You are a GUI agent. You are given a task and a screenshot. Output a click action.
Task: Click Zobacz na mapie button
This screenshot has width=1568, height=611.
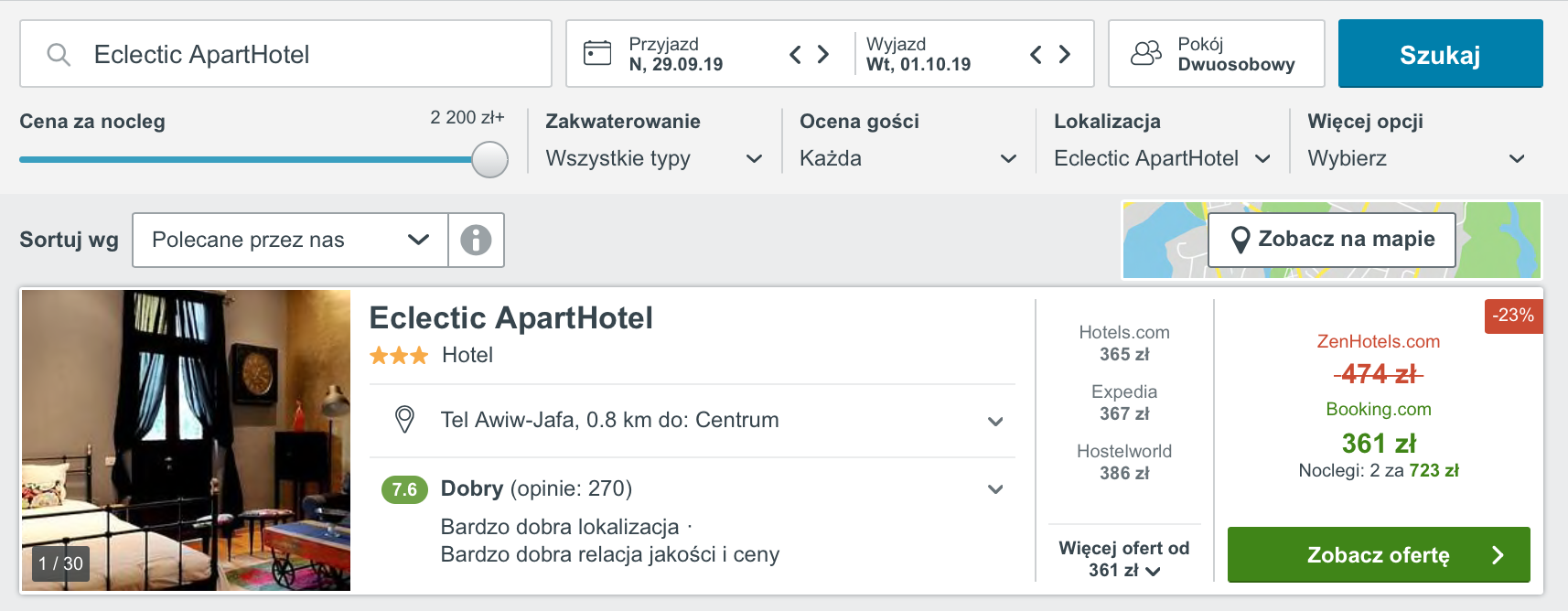click(x=1332, y=240)
